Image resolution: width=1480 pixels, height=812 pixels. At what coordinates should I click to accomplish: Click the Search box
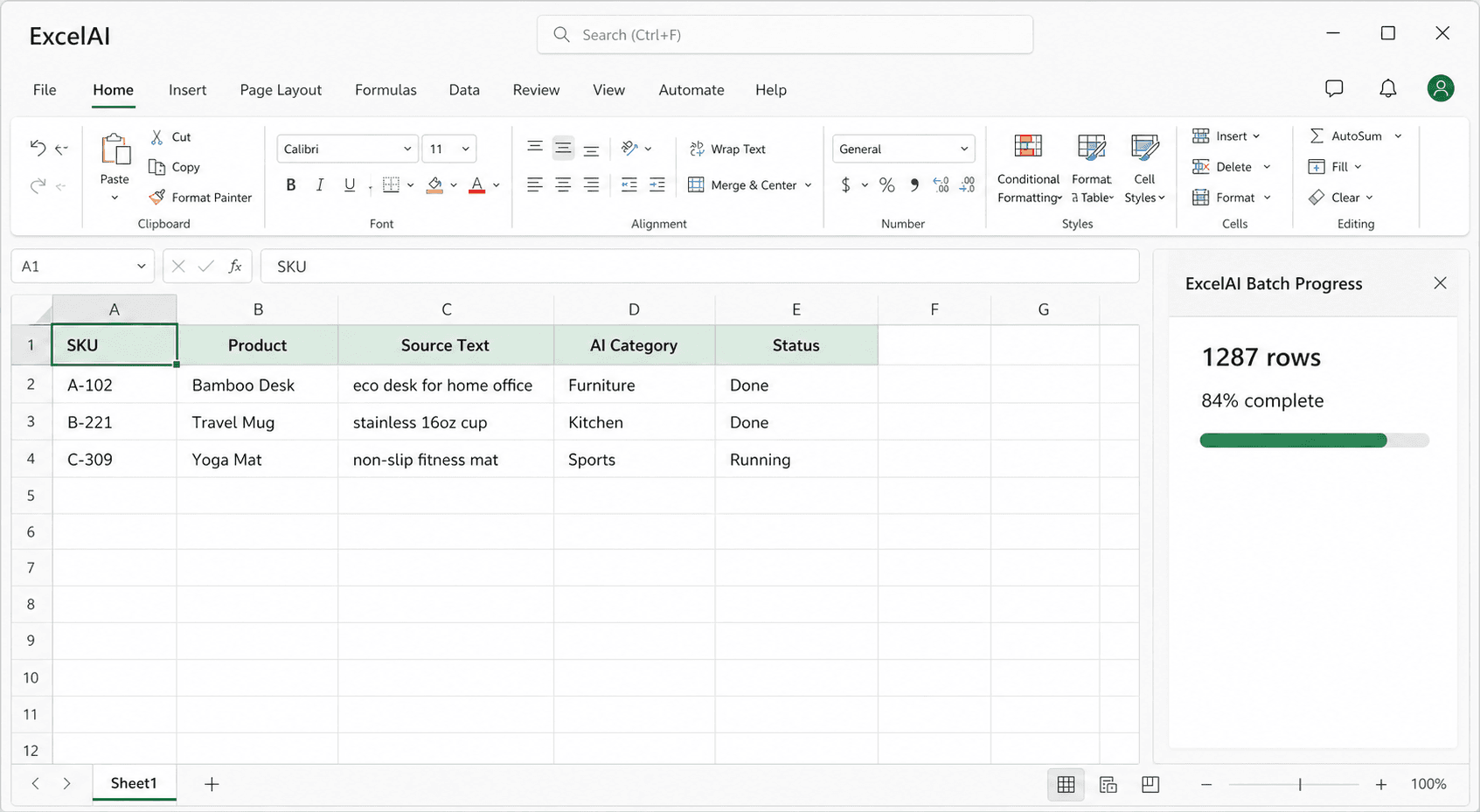point(785,35)
